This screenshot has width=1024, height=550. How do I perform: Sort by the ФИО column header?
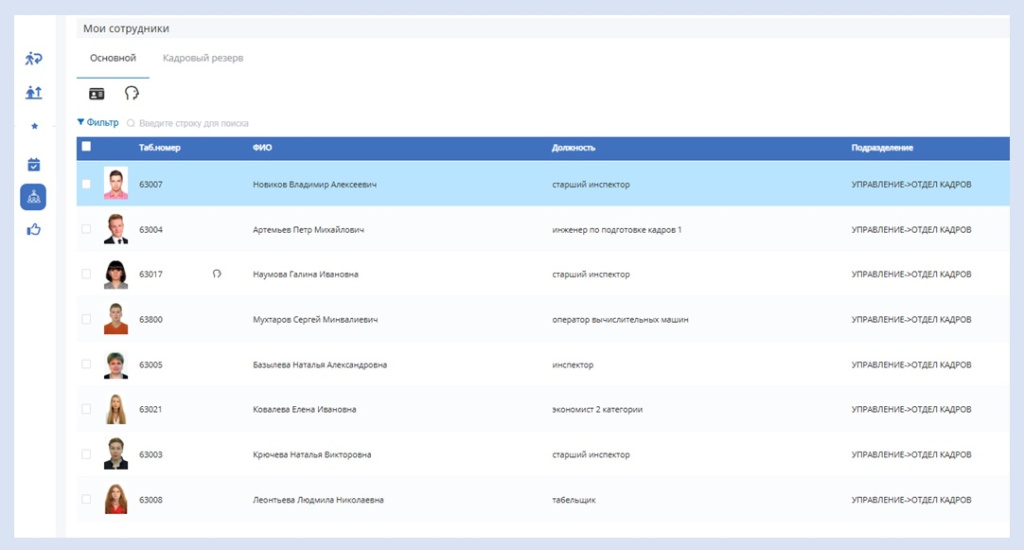(x=263, y=148)
